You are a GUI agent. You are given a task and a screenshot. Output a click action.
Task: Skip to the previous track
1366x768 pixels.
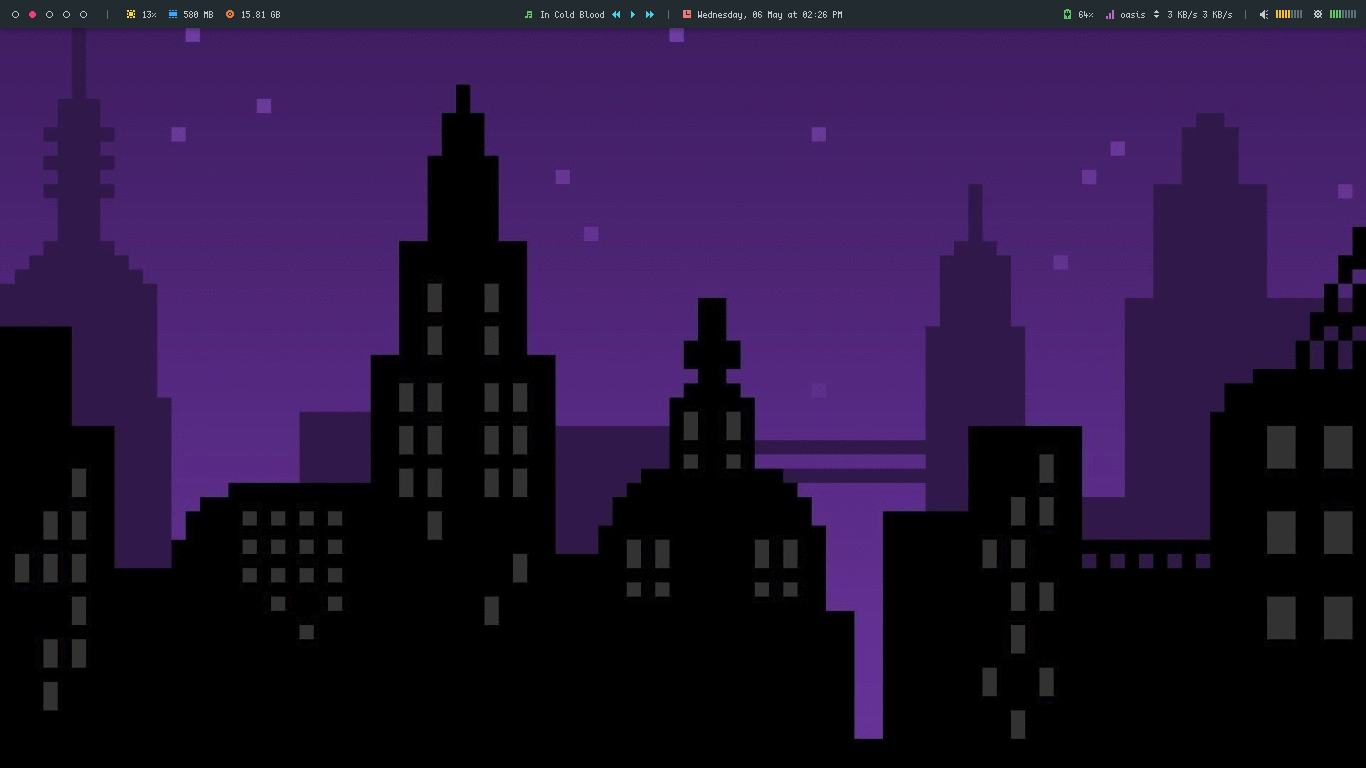[x=616, y=14]
